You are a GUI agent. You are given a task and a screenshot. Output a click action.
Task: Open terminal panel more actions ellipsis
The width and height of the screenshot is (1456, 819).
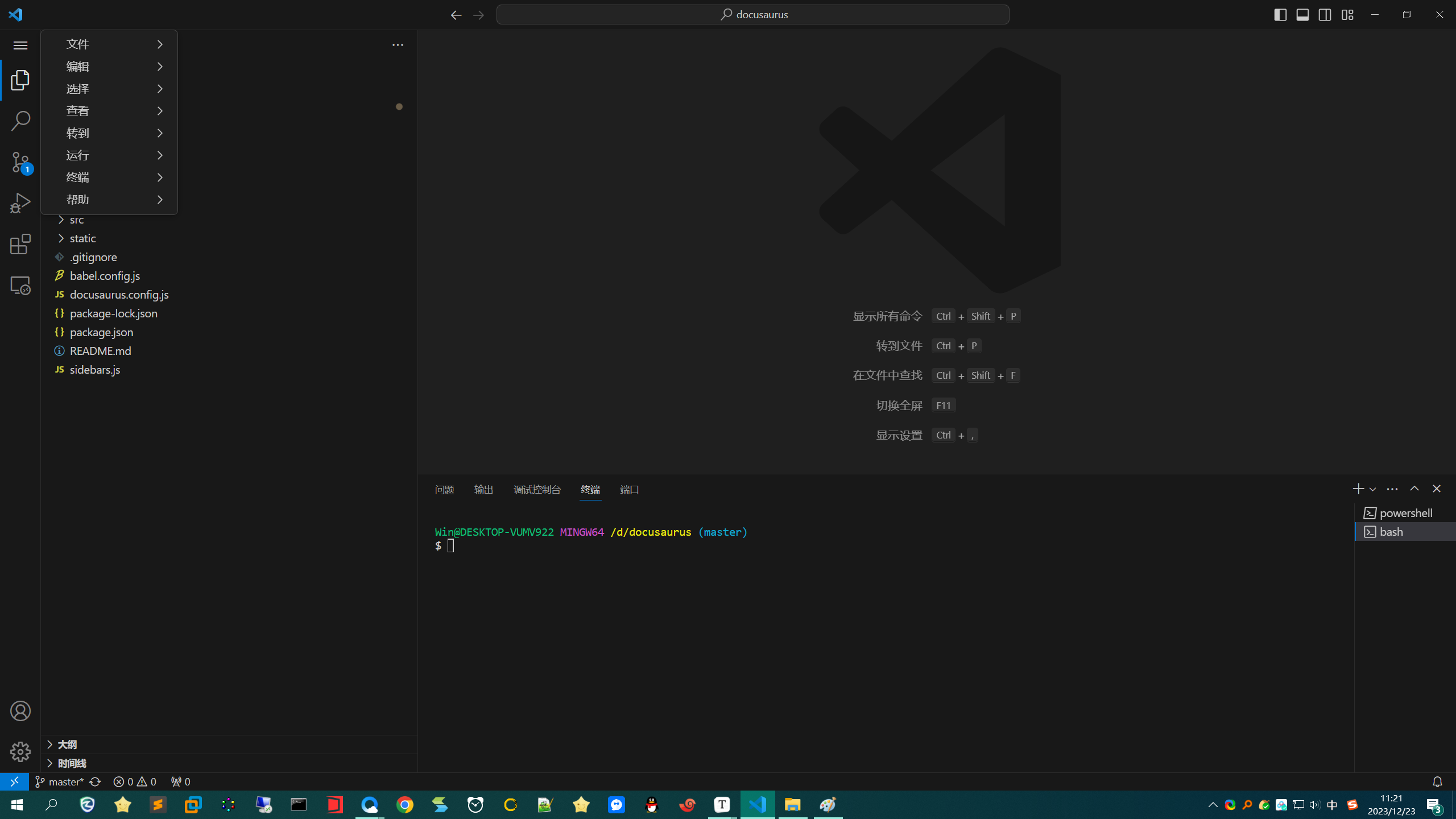pos(1392,489)
